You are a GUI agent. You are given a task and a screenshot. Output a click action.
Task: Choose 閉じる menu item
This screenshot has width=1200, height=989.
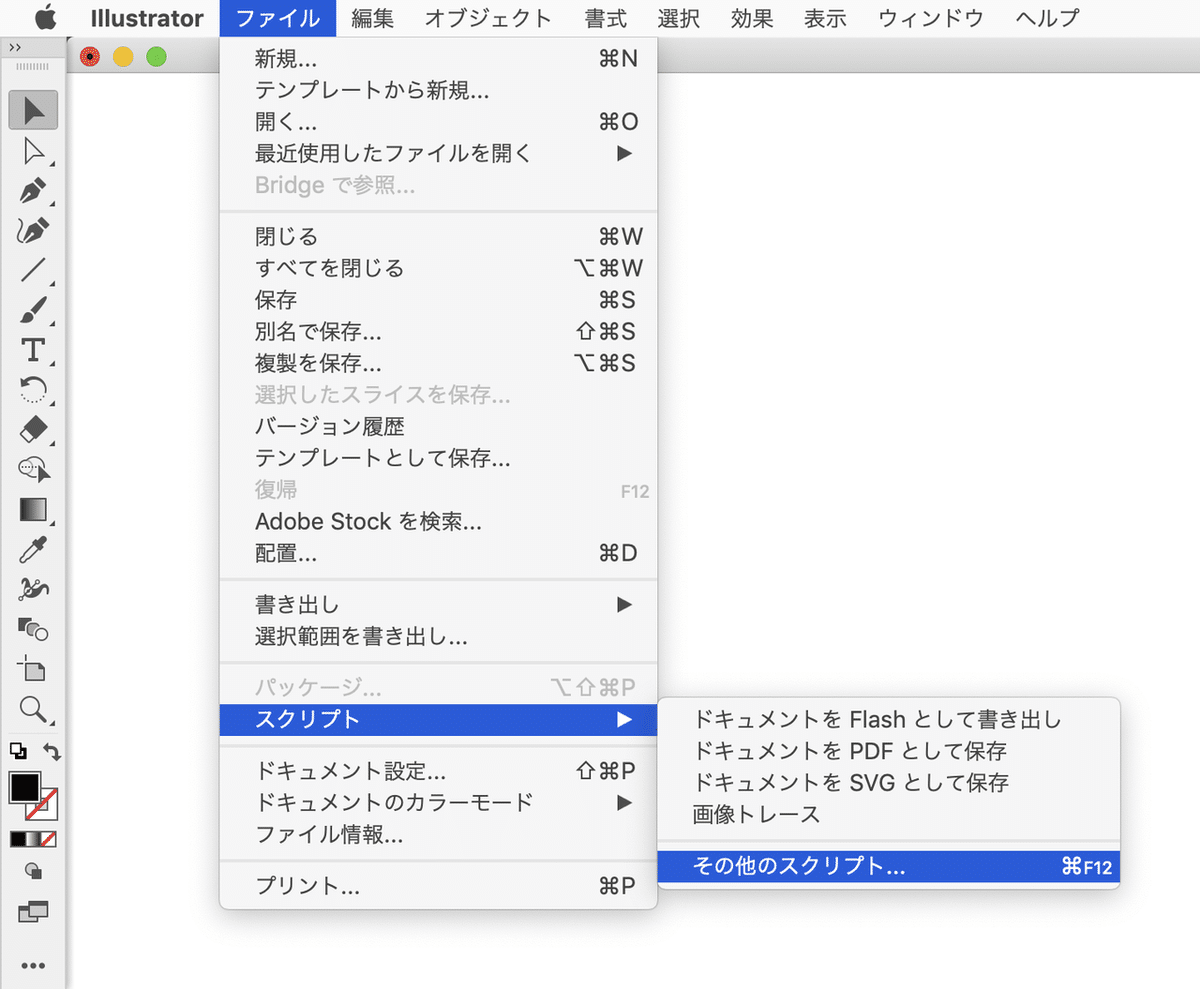coord(438,236)
